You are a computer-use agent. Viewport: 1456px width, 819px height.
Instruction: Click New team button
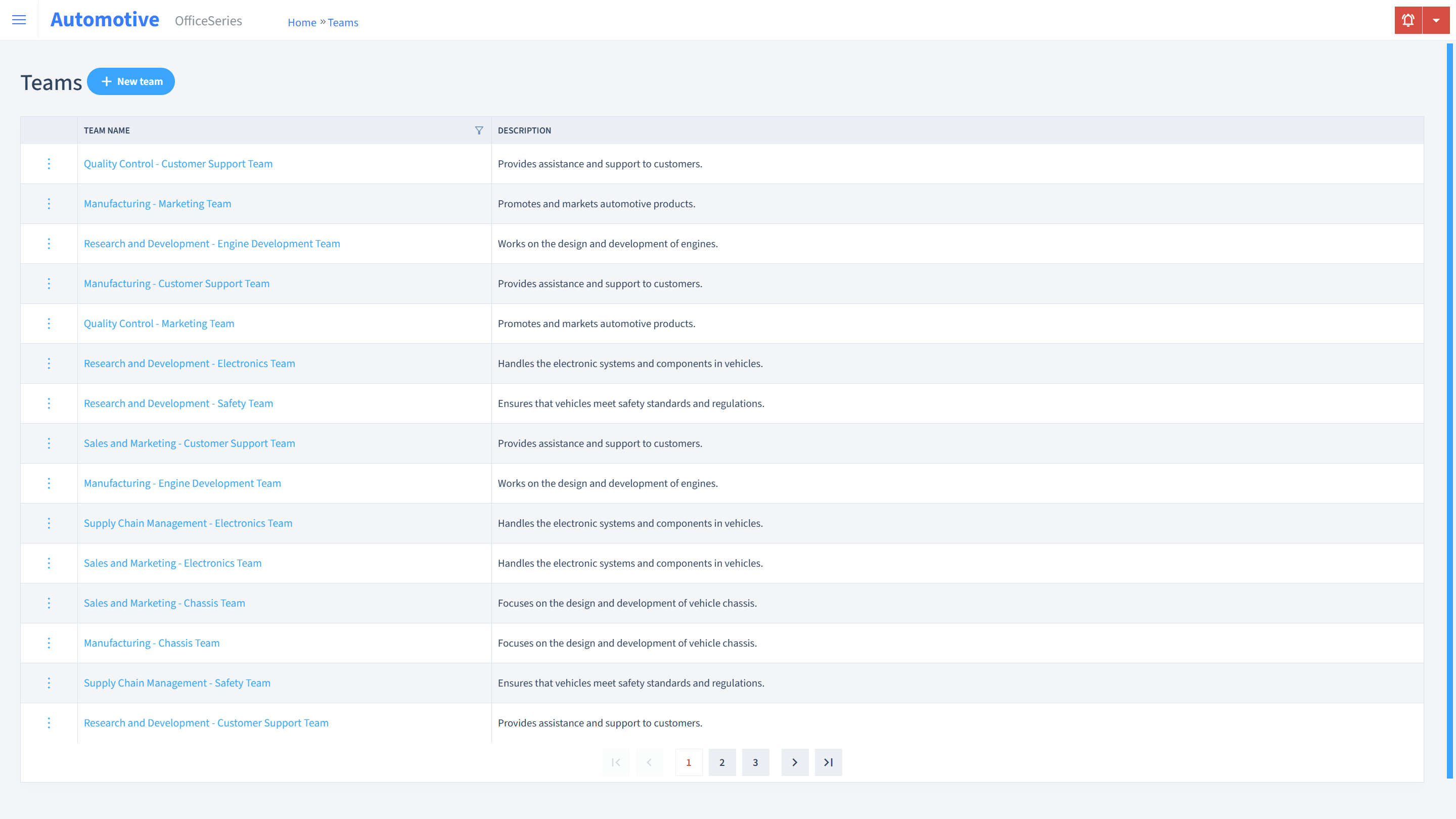coord(131,81)
